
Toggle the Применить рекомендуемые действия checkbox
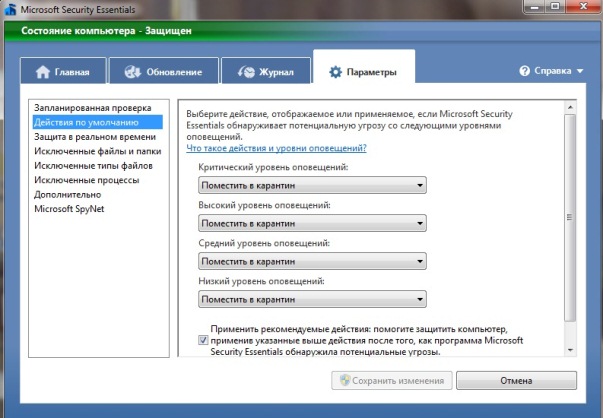point(203,340)
